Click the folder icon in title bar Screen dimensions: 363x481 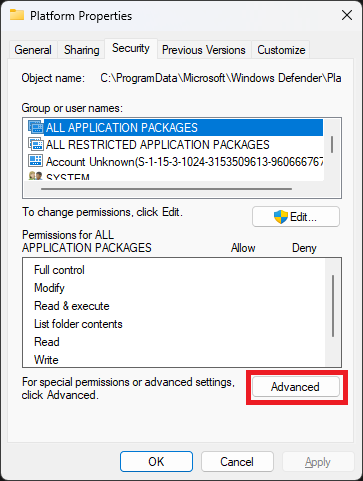click(17, 15)
